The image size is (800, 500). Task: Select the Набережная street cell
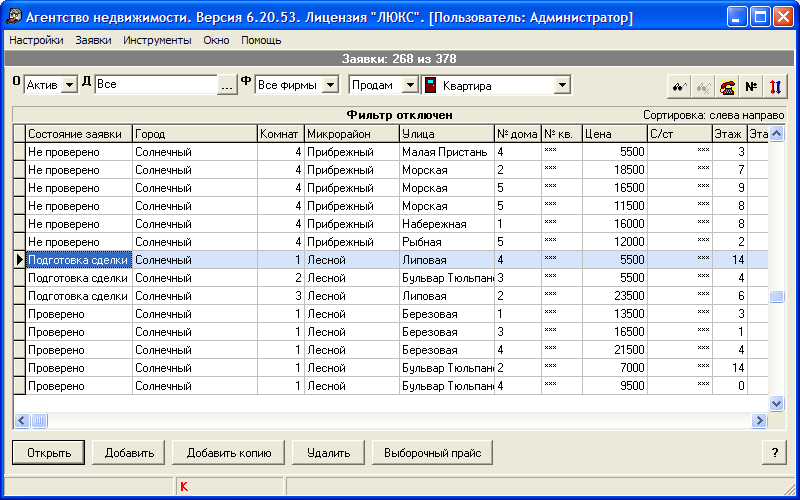click(447, 224)
